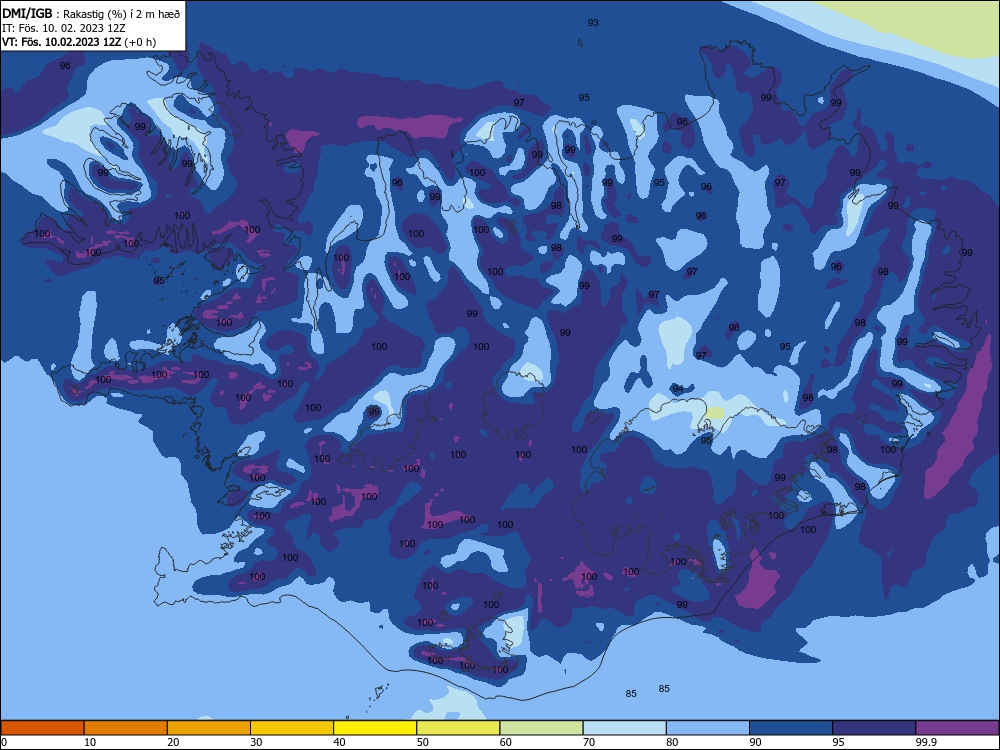Click the orange 10-20 legend swatch

coord(126,728)
